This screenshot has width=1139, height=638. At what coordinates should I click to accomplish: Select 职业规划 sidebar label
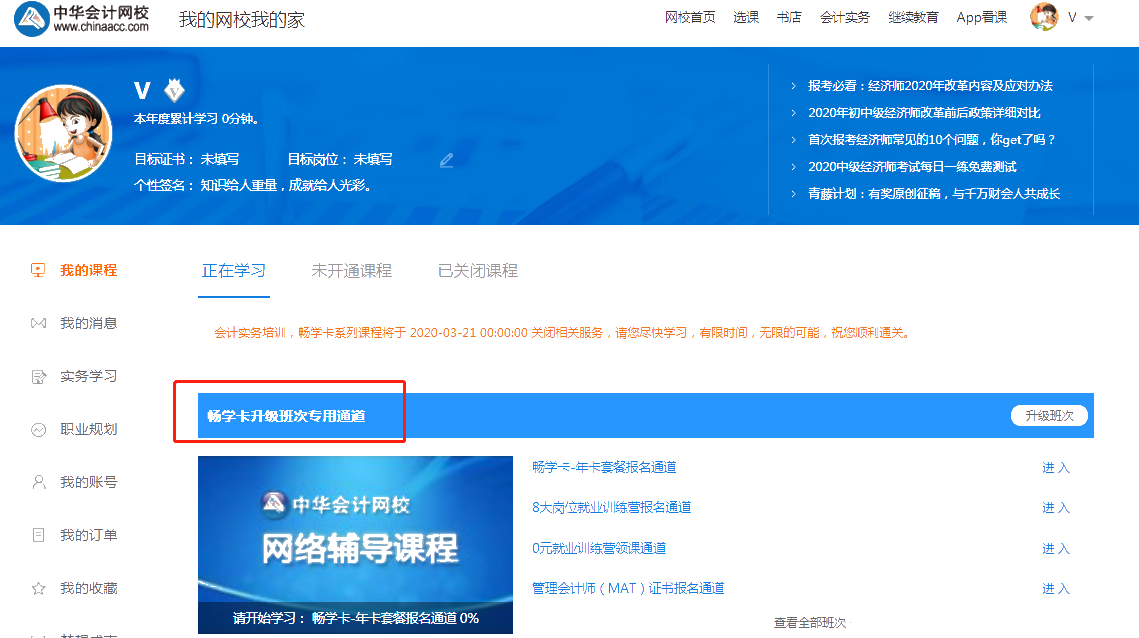89,429
